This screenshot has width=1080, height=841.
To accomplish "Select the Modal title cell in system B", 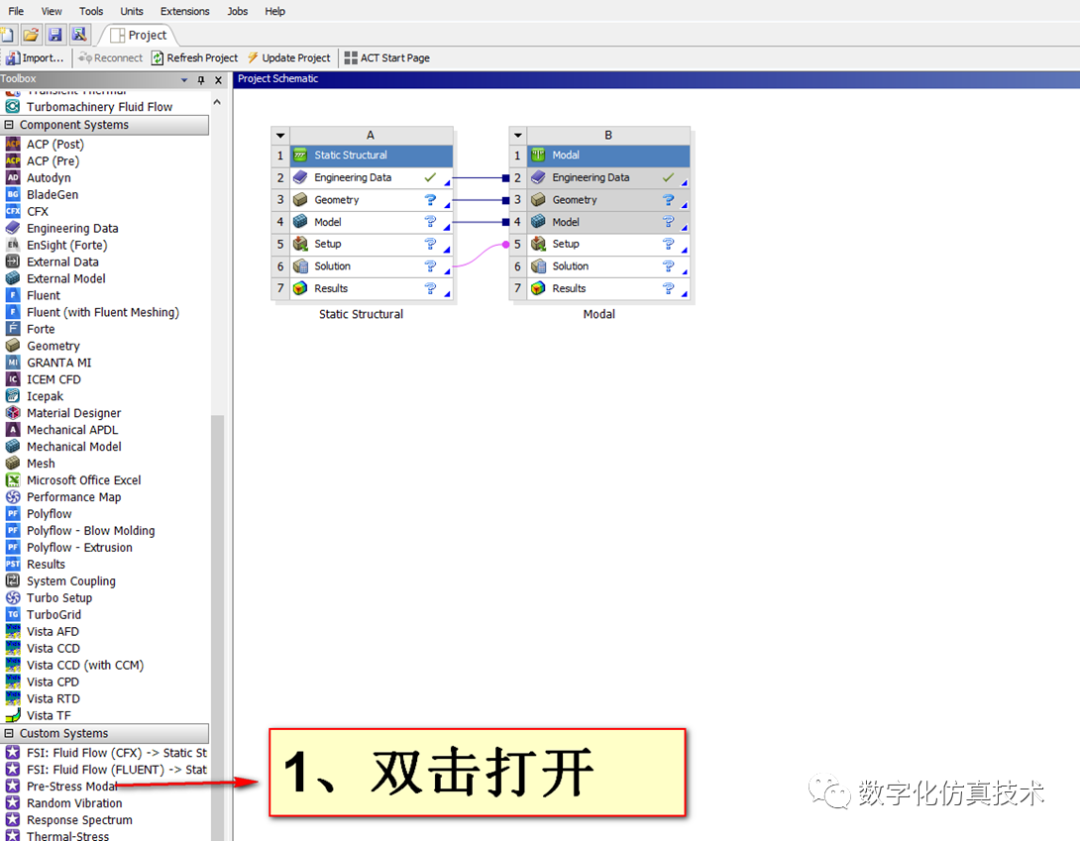I will 609,156.
